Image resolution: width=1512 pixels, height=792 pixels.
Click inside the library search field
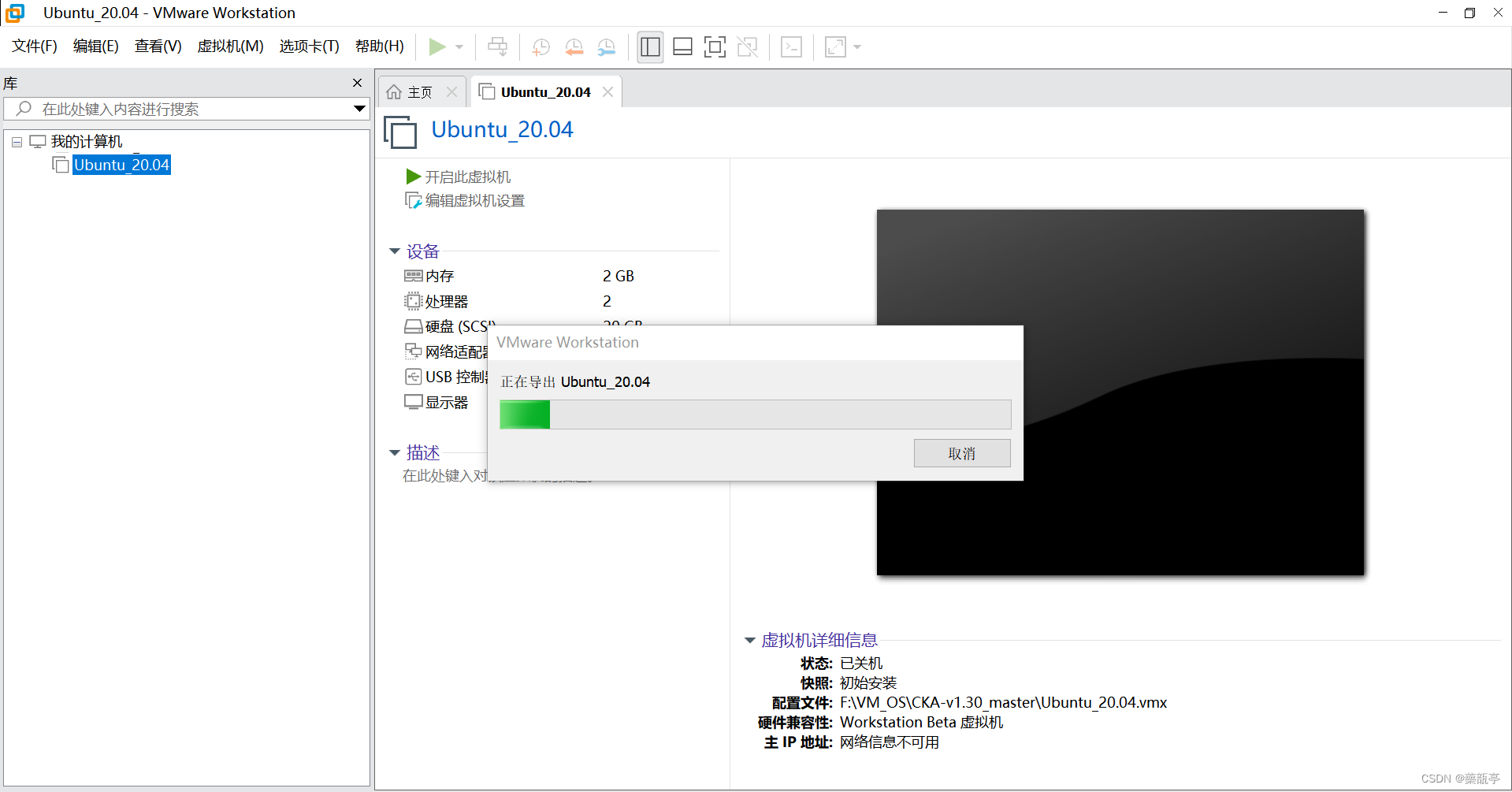(x=158, y=109)
